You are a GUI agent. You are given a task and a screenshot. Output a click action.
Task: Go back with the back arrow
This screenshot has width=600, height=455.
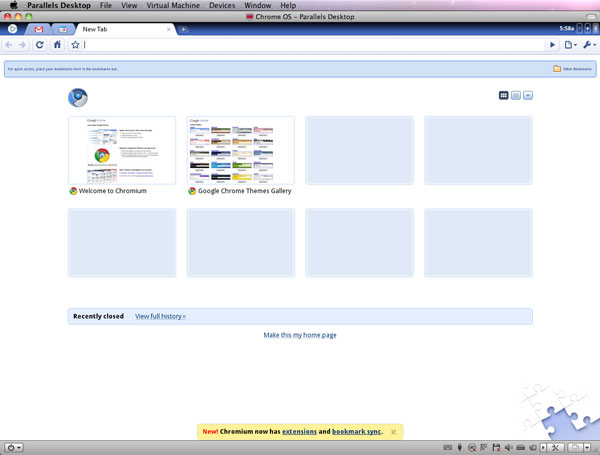coord(8,45)
